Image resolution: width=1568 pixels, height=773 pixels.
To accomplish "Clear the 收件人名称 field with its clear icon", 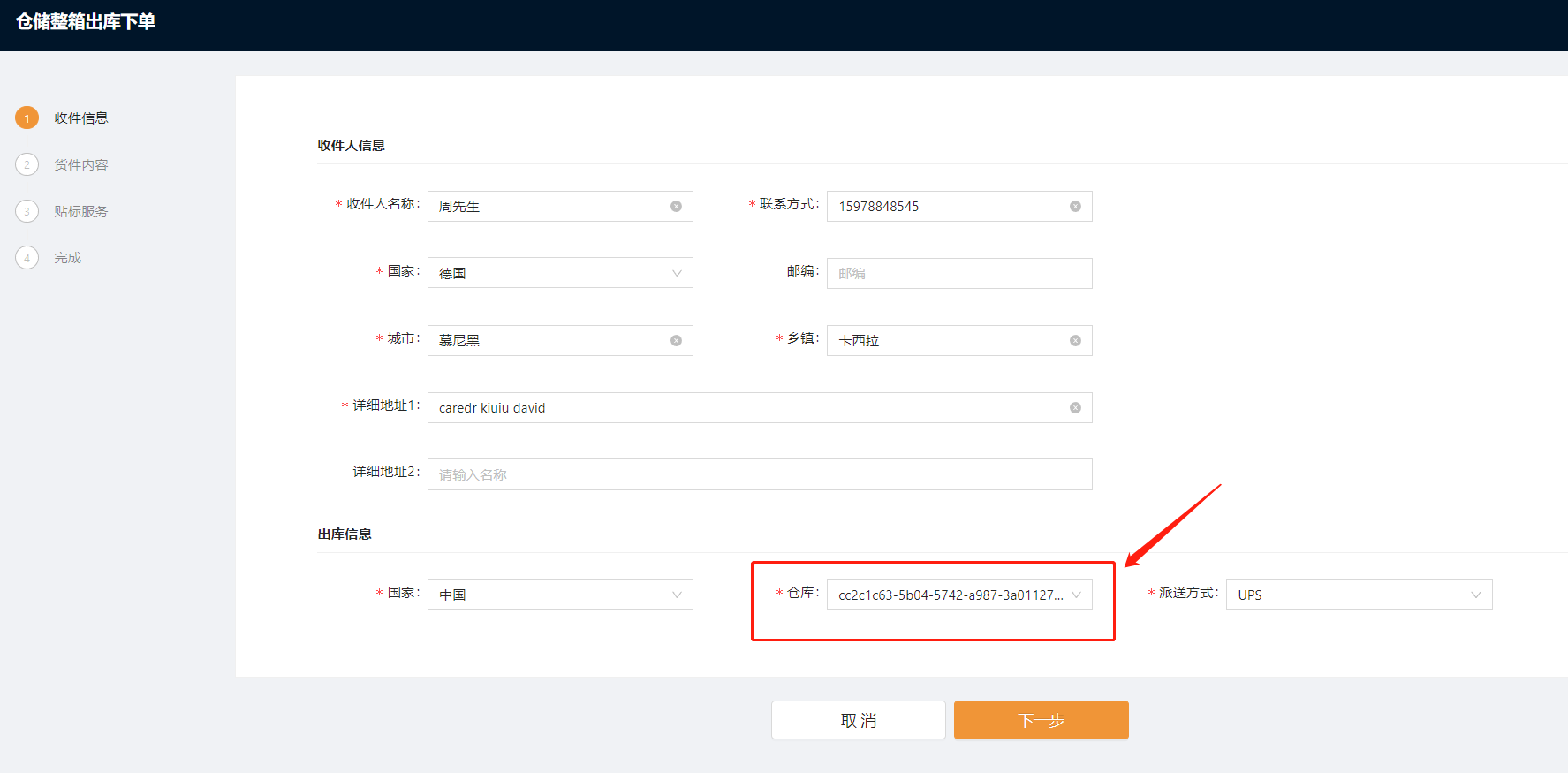I will pyautogui.click(x=676, y=207).
